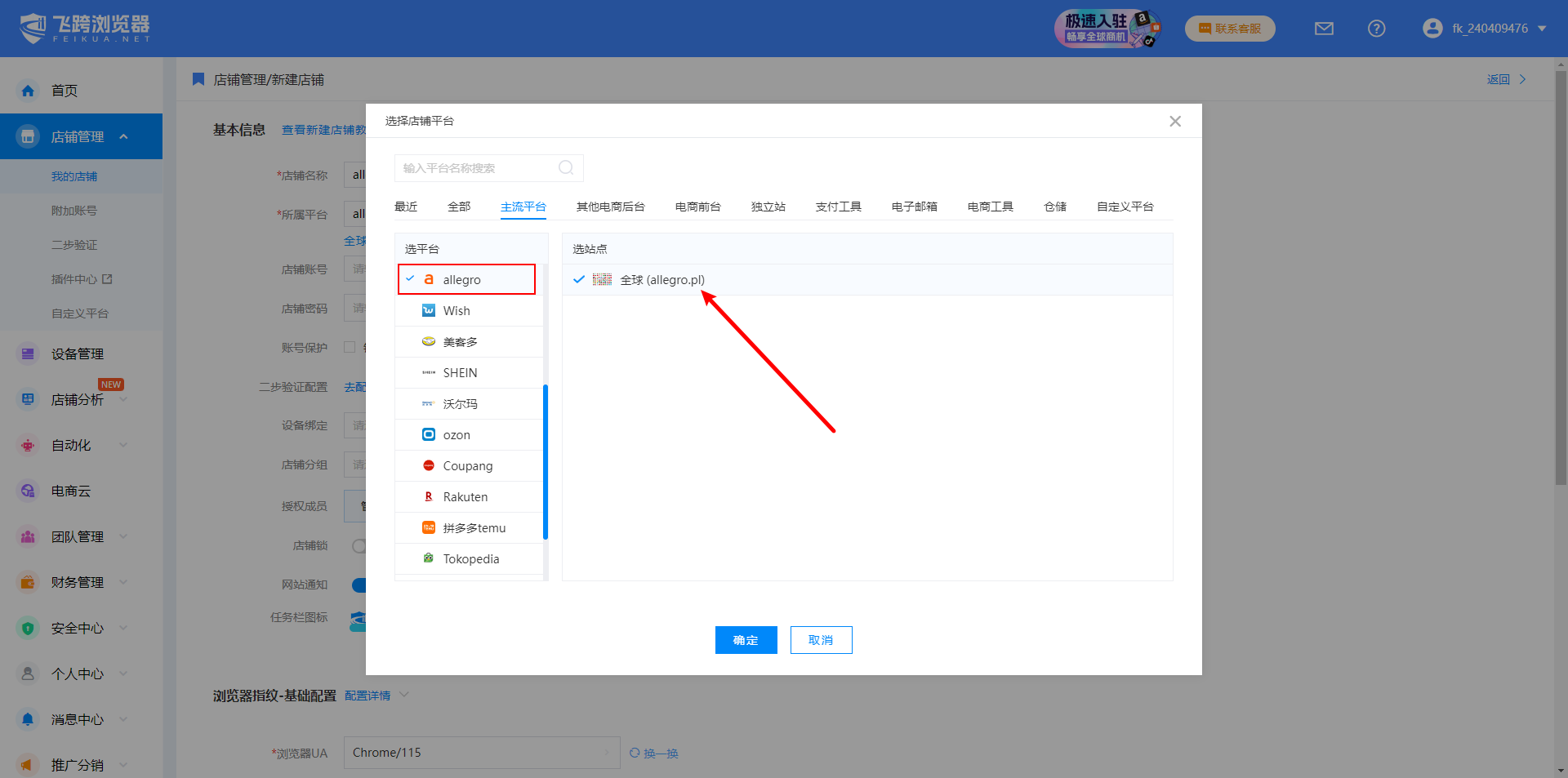
Task: Toggle the 账号保护 checkbox
Action: point(350,347)
